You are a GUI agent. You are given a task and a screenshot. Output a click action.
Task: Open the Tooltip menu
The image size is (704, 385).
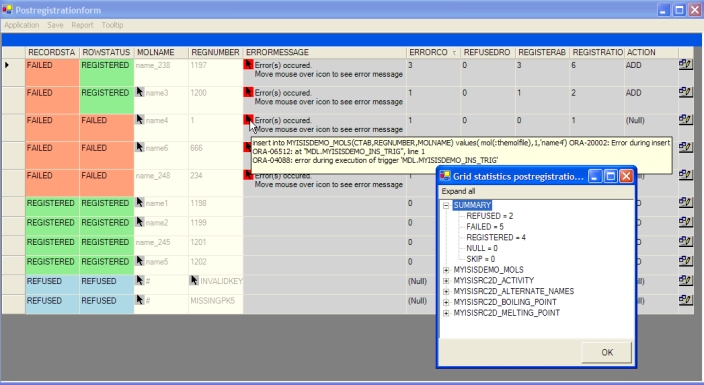click(x=112, y=25)
